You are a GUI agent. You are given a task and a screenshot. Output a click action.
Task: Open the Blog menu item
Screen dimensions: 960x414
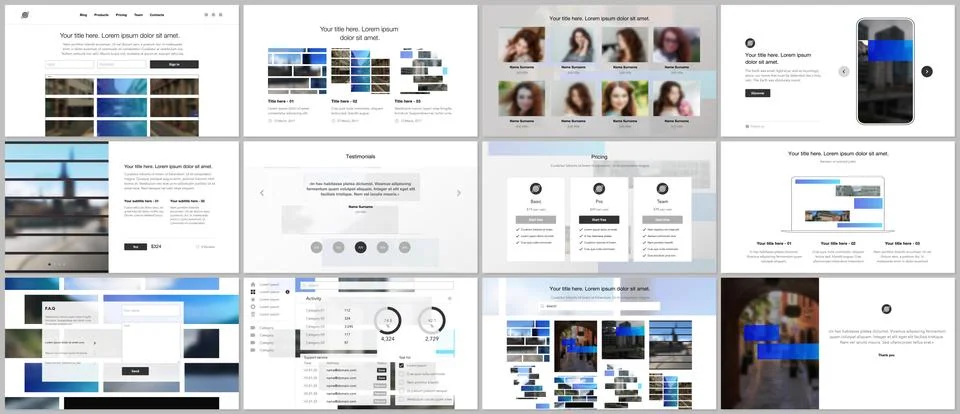tap(83, 15)
